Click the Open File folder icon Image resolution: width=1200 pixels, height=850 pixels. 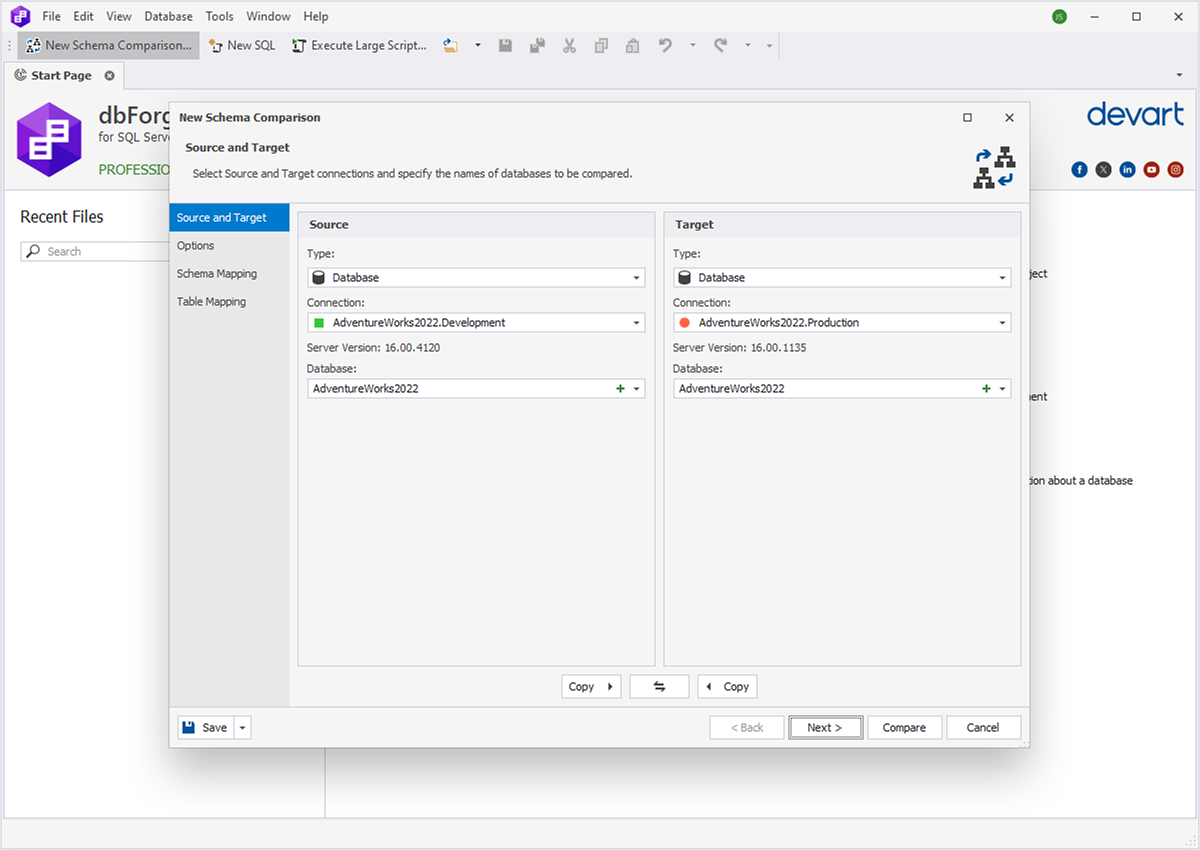pos(451,45)
